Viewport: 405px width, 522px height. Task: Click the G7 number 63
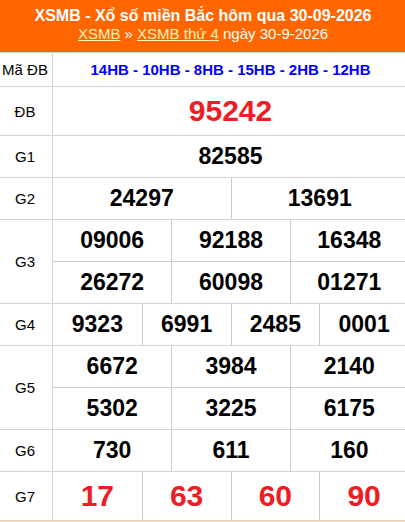pyautogui.click(x=186, y=497)
